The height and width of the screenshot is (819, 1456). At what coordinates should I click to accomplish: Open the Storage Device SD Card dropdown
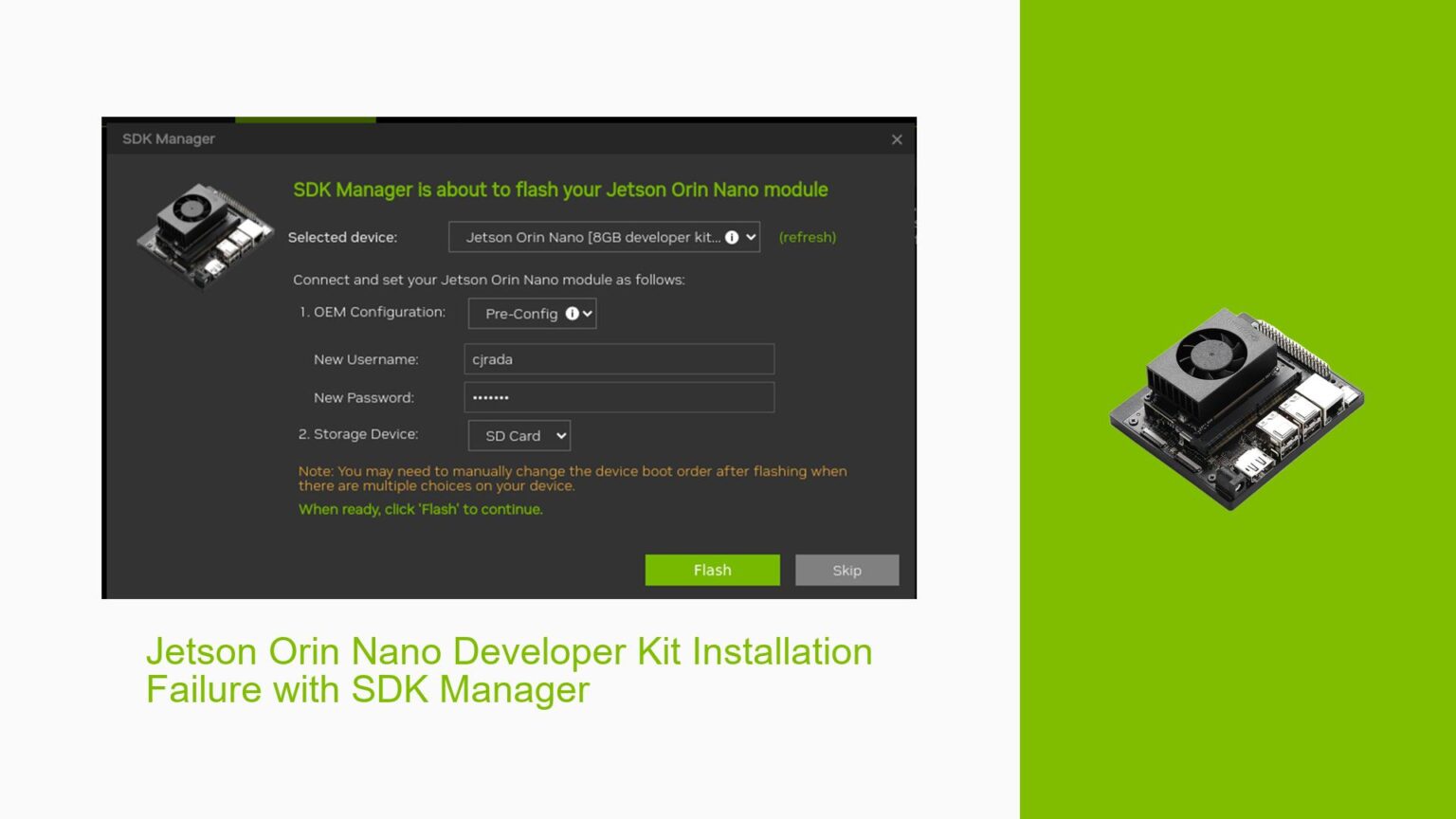[x=519, y=436]
